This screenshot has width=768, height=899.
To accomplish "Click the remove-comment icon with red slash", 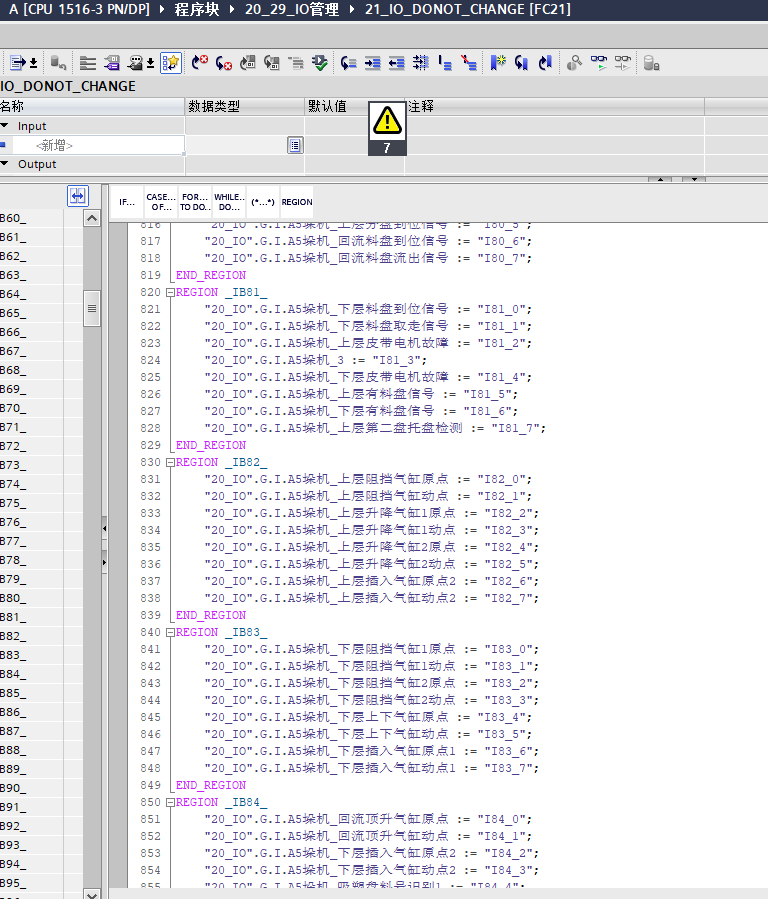I will coord(469,62).
